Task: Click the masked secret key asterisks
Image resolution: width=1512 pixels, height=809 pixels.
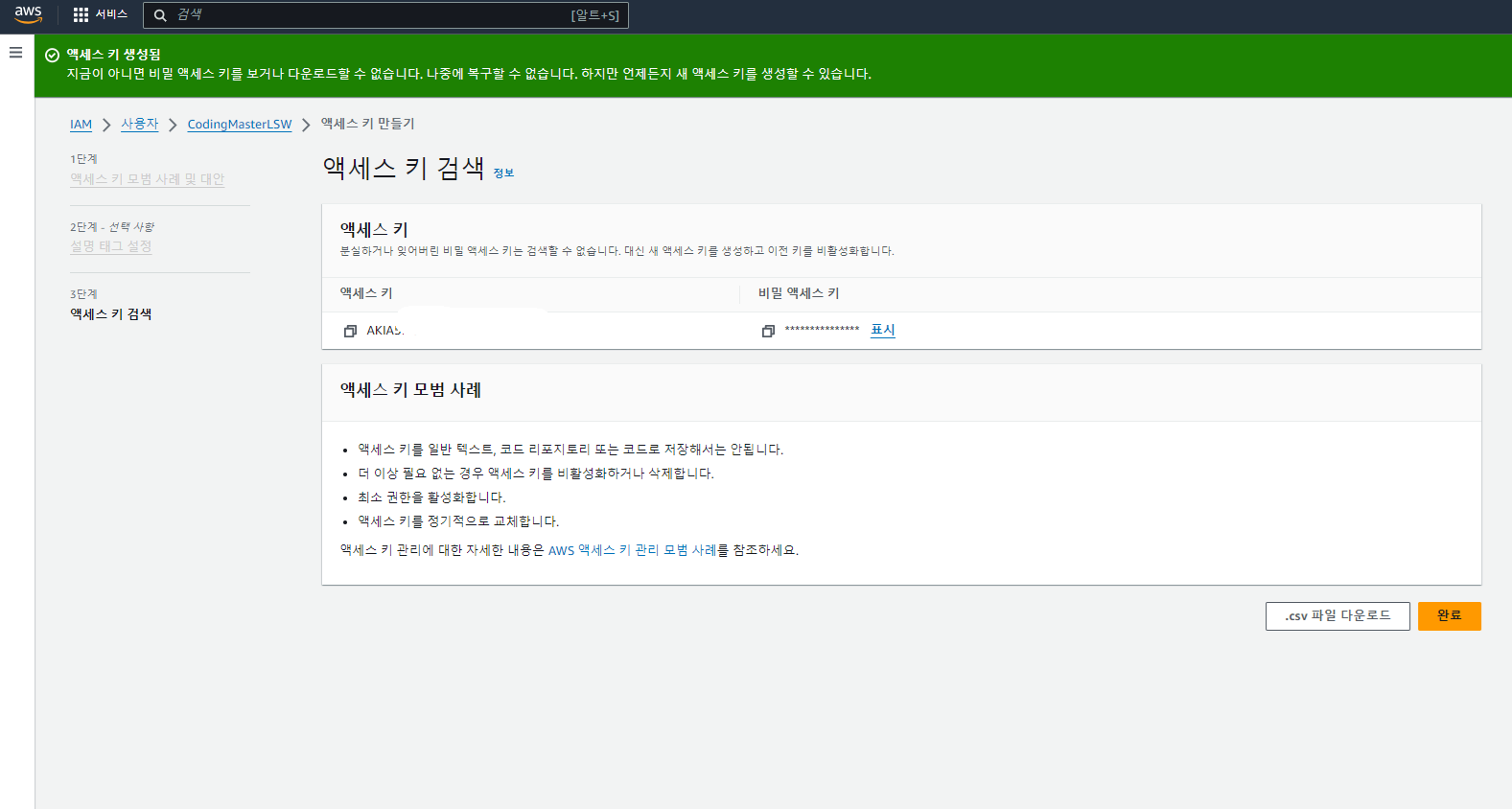Action: 822,331
